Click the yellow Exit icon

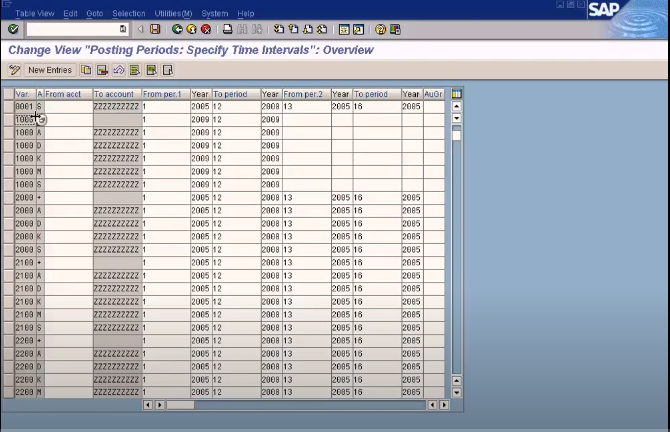tap(191, 29)
